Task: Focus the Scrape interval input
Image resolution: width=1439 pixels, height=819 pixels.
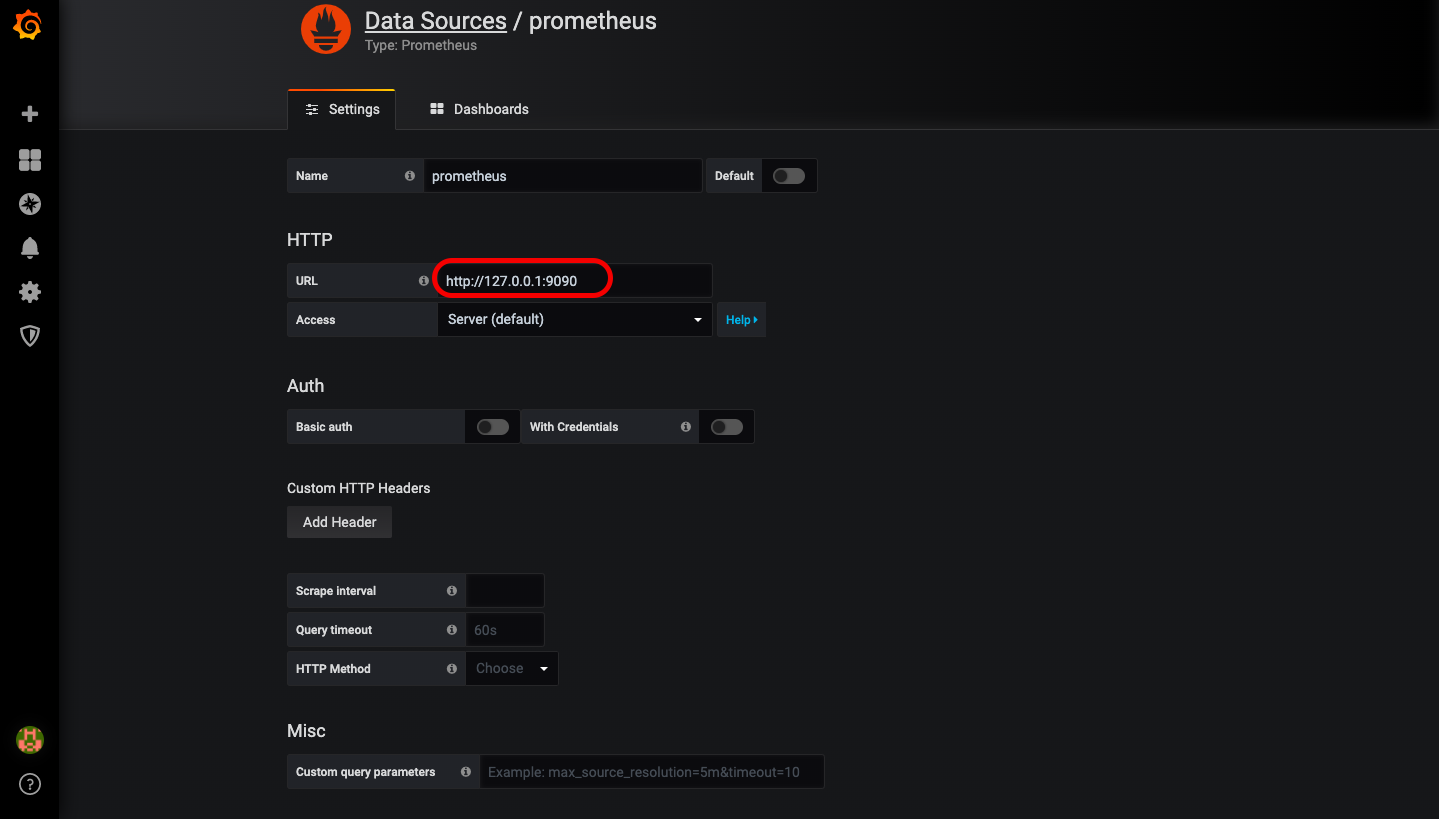Action: tap(505, 591)
